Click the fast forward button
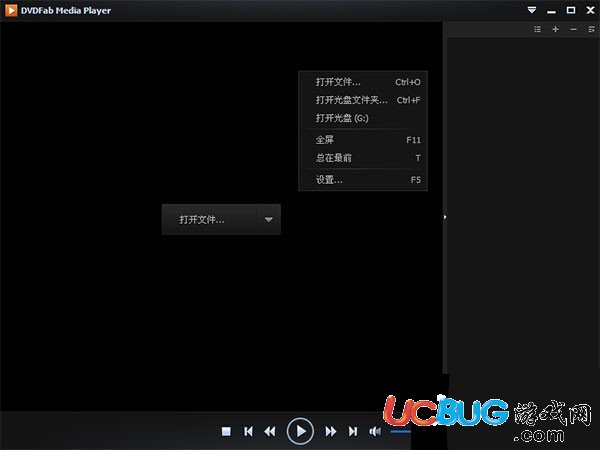This screenshot has height=450, width=600. (331, 432)
